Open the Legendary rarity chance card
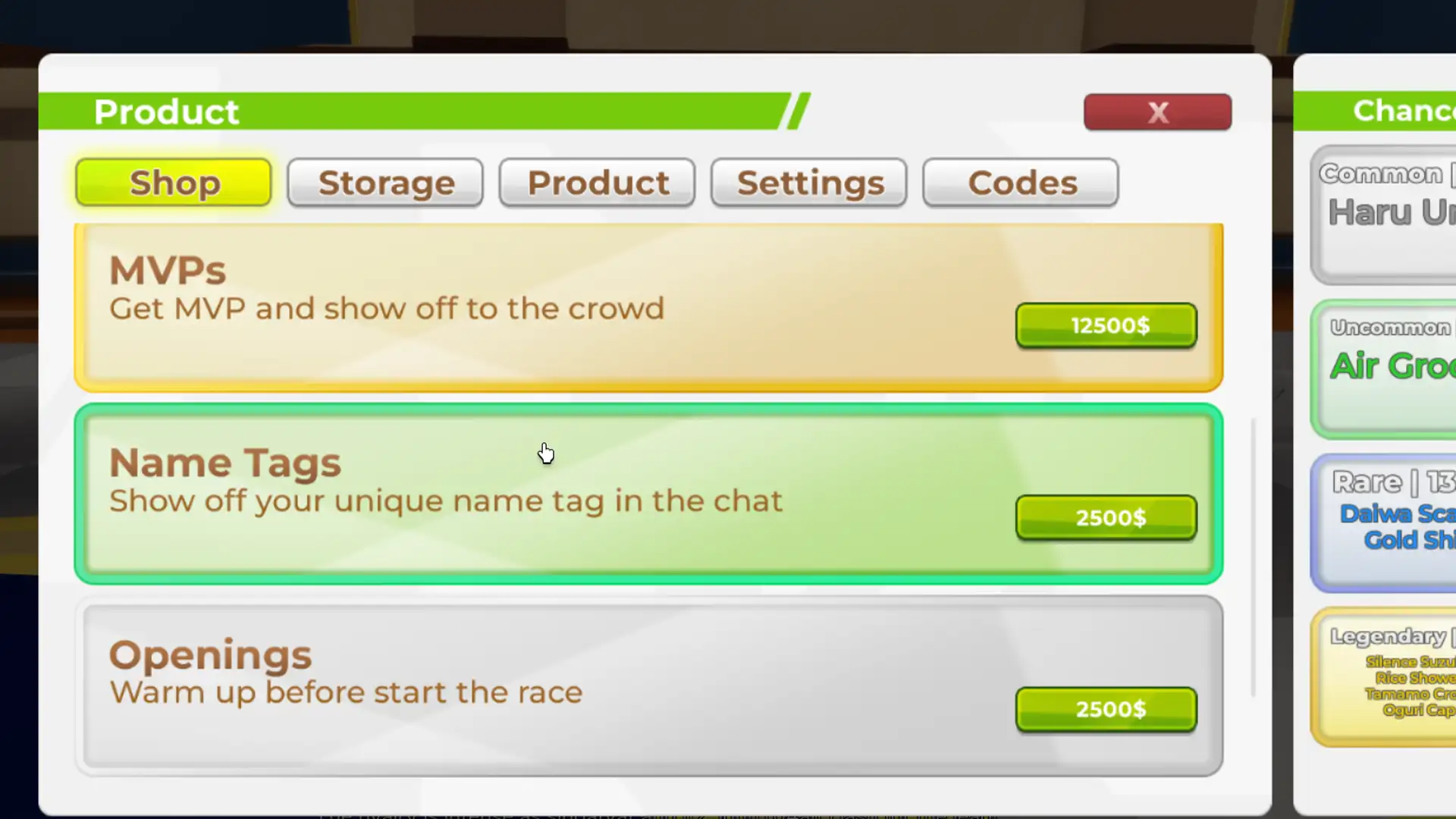Image resolution: width=1456 pixels, height=819 pixels. coord(1383,677)
